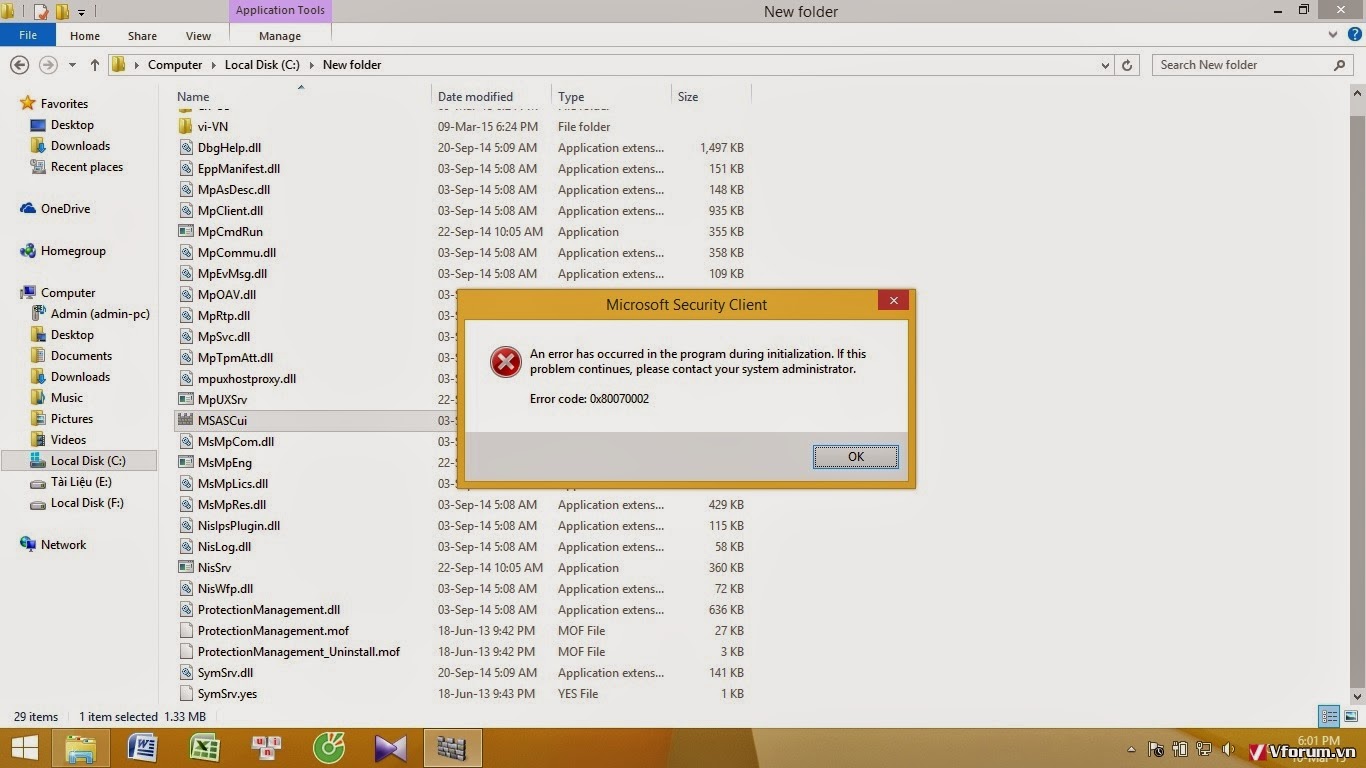Switch to the View ribbon tab
Screen dimensions: 1366x768
198,36
